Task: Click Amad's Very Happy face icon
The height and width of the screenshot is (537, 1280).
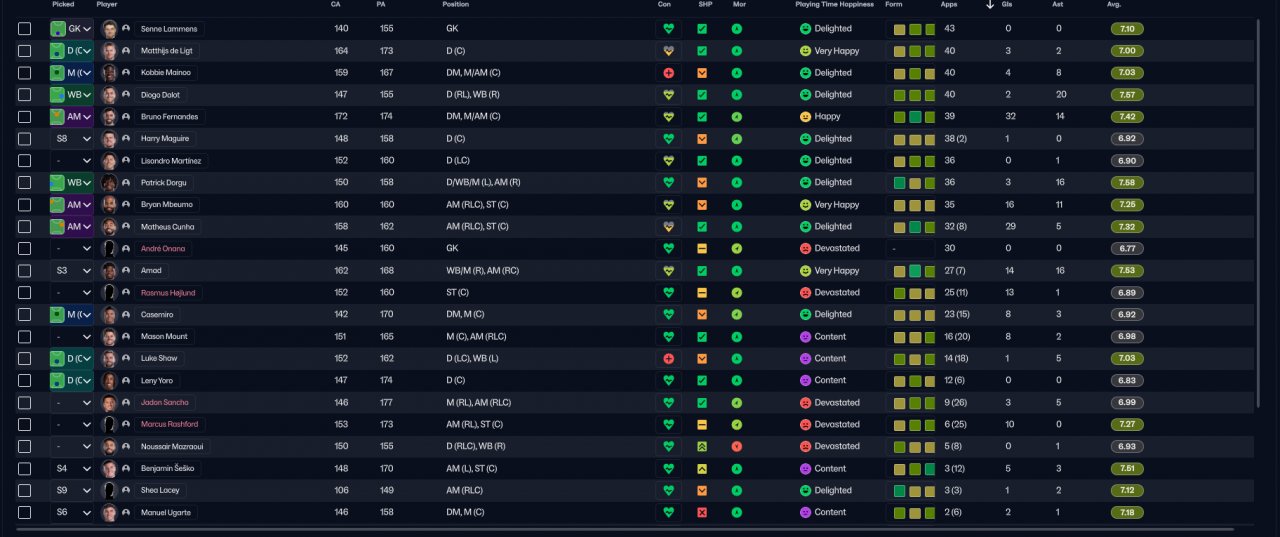Action: tap(805, 271)
